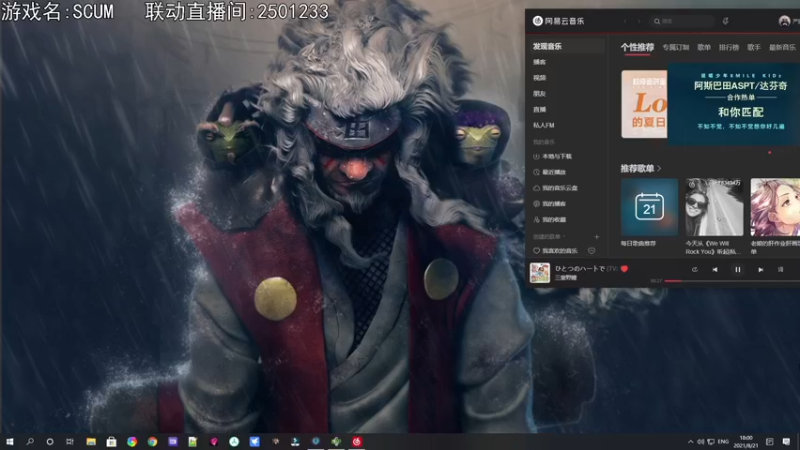Go back with the navigation arrow
This screenshot has height=450, width=800.
[x=625, y=21]
